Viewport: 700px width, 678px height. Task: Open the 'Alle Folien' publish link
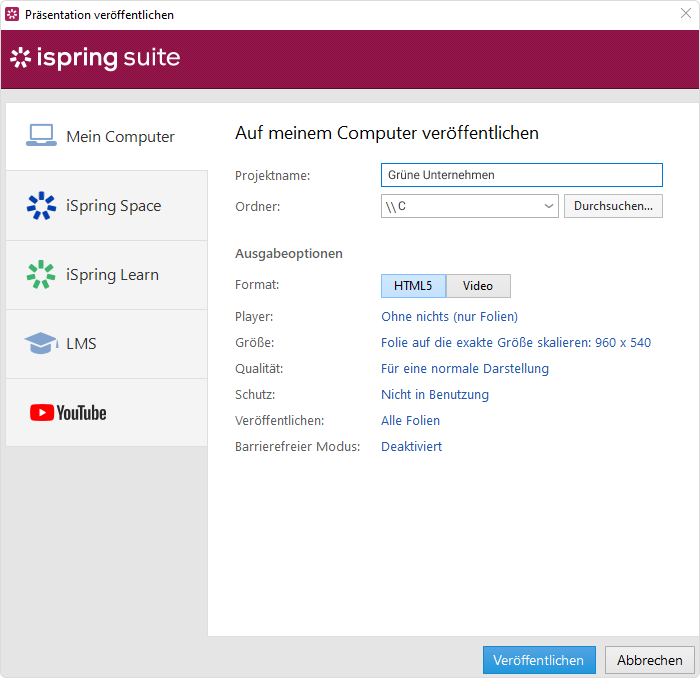pyautogui.click(x=410, y=420)
